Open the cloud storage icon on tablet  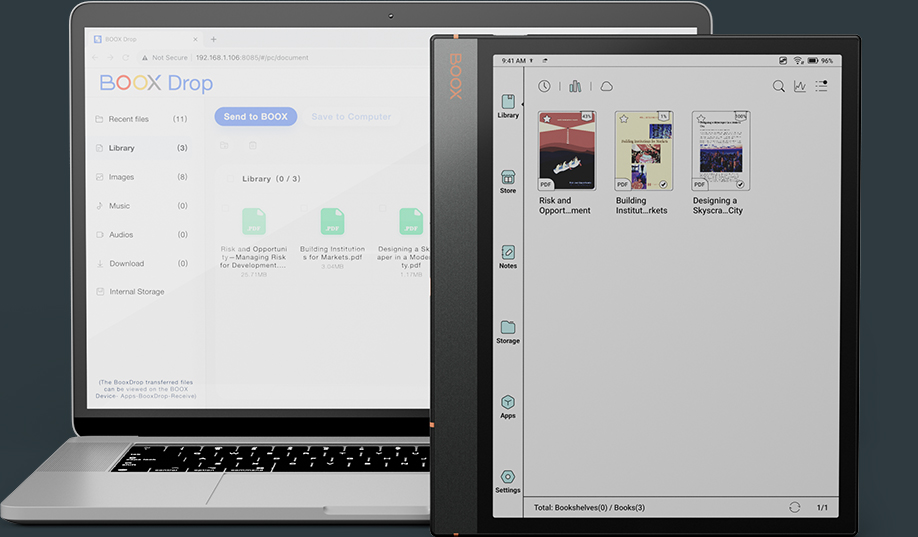pos(606,87)
